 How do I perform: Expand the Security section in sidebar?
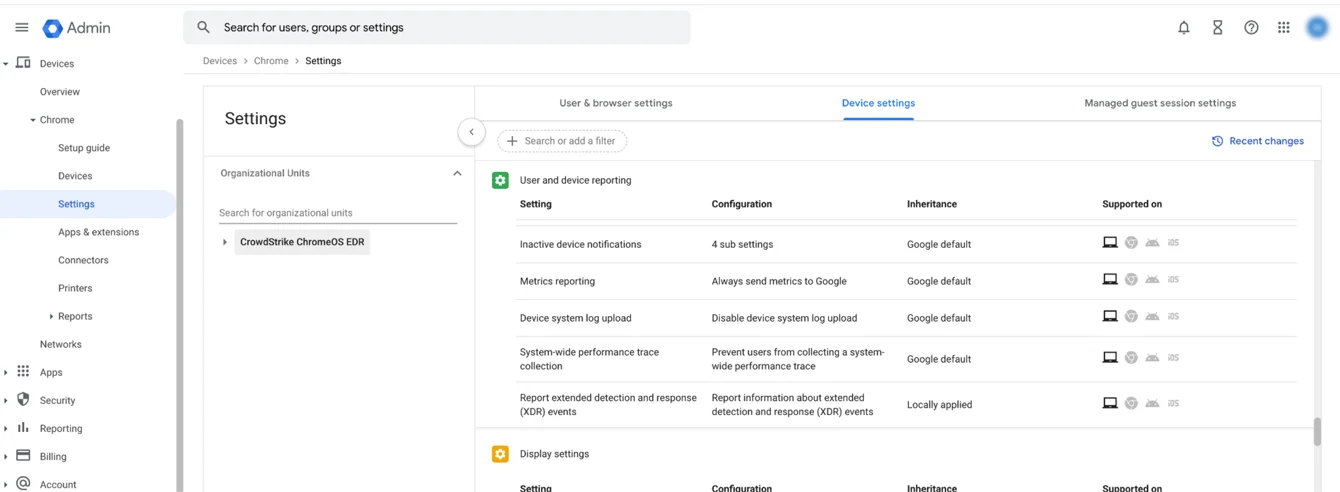6,400
